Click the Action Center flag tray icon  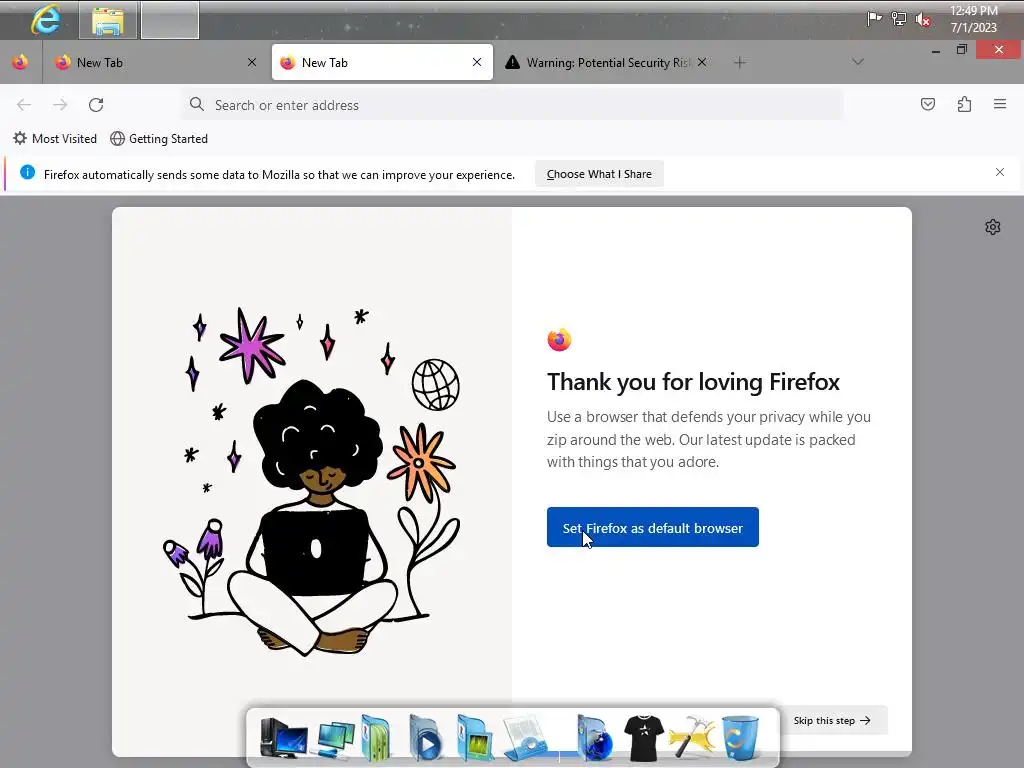coord(874,18)
